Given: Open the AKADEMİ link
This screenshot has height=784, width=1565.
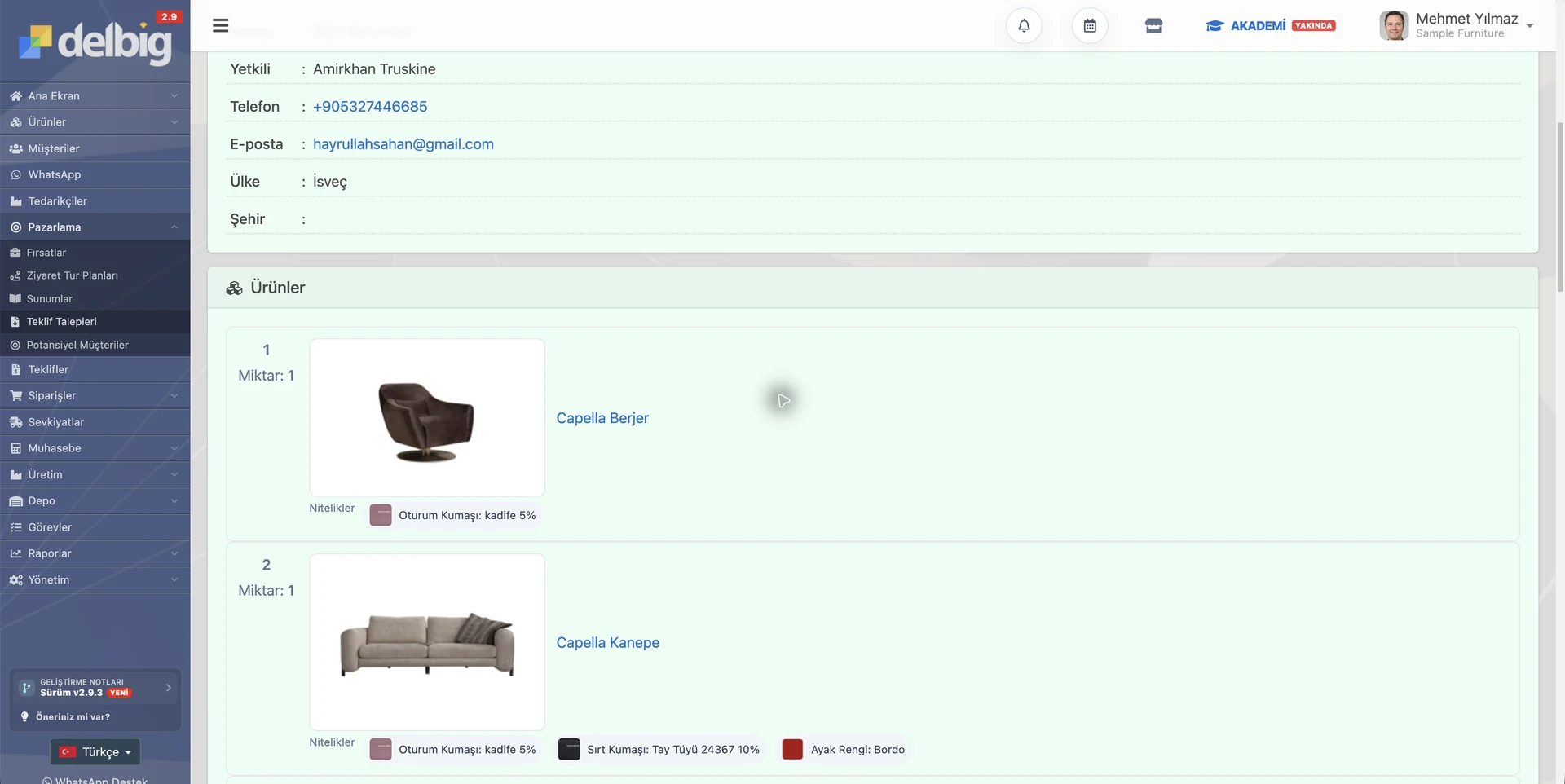Looking at the screenshot, I should [1258, 26].
